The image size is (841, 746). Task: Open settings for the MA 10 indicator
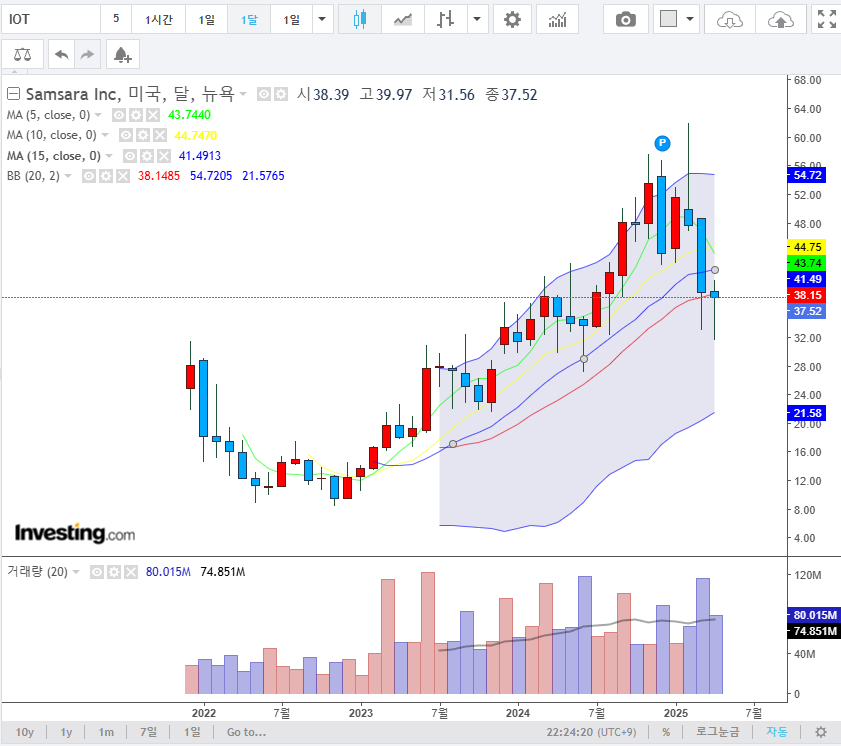click(143, 135)
